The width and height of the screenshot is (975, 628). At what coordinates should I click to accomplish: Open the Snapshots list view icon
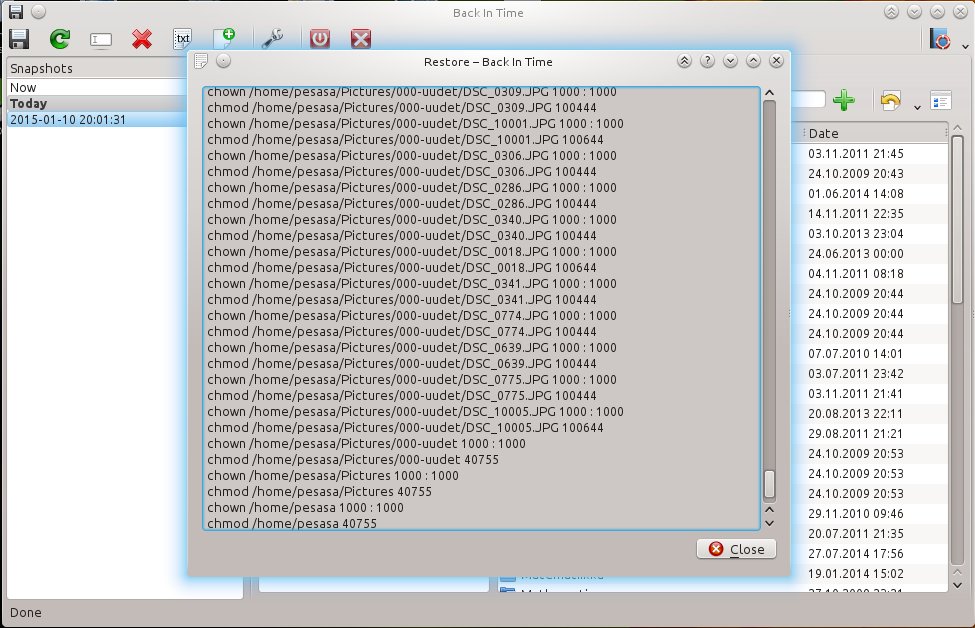pos(941,100)
